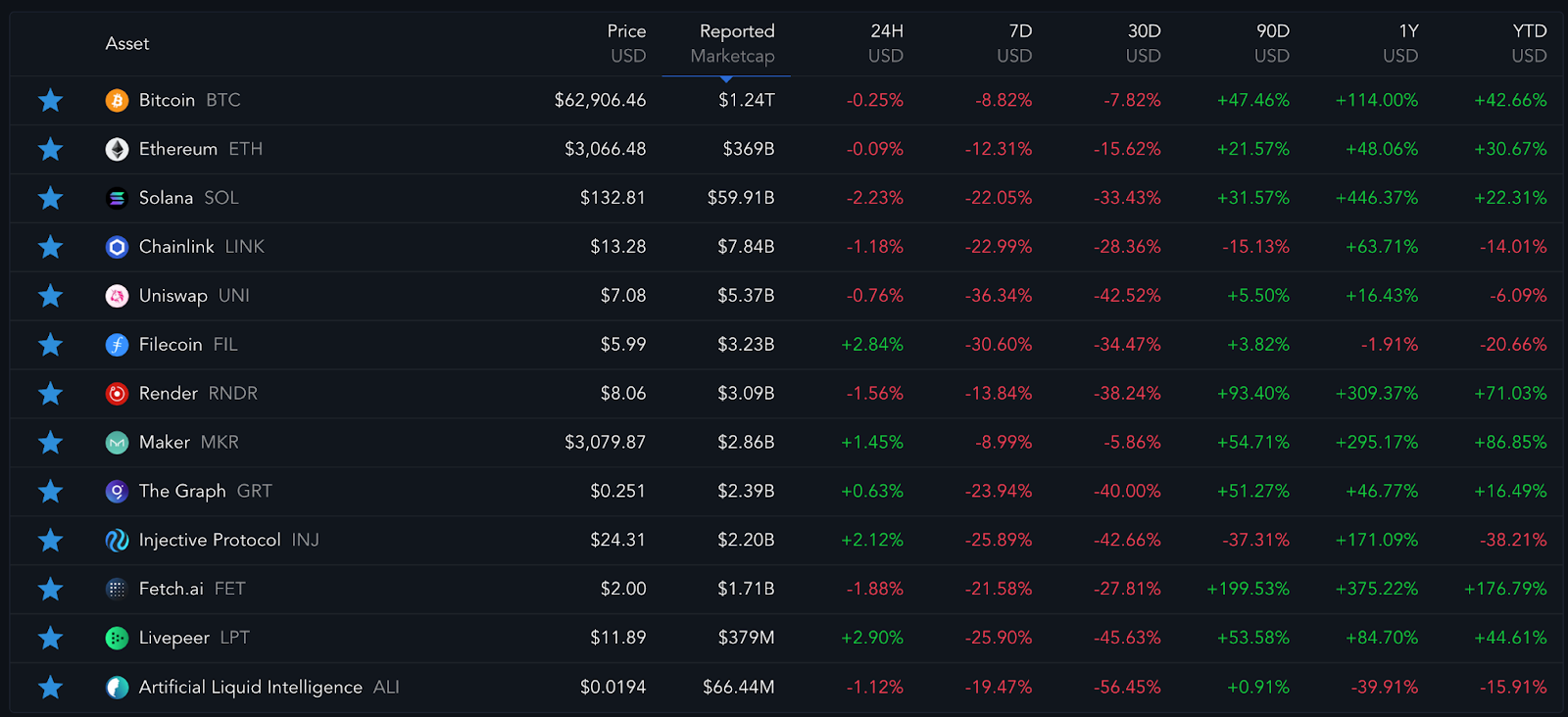Open Artificial Liquid Intelligence ALI page

[269, 687]
